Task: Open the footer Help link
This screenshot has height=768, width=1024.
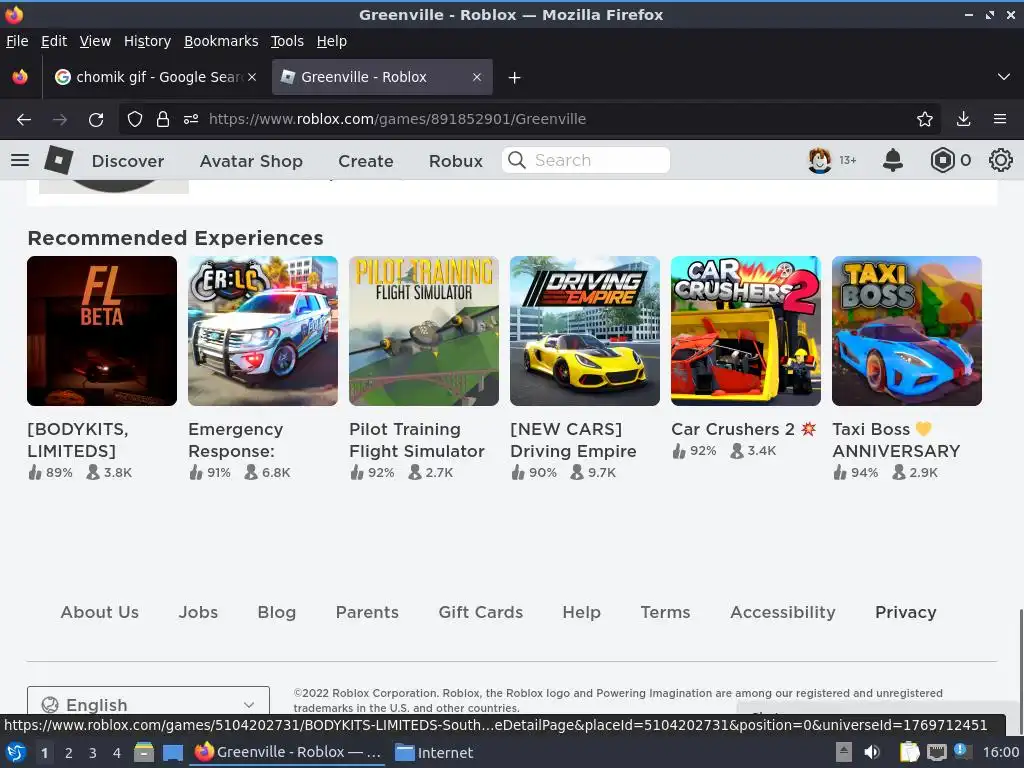Action: coord(581,612)
